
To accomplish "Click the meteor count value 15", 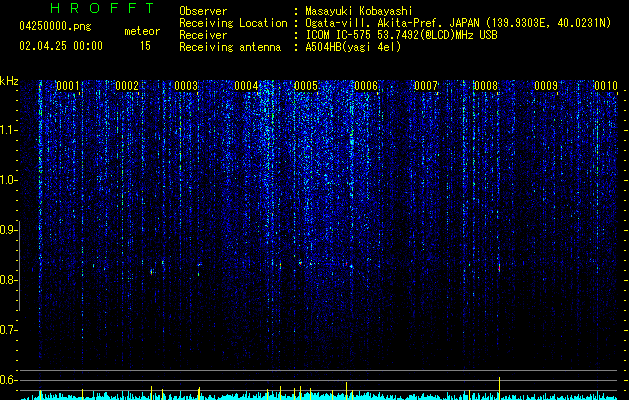I will tap(145, 46).
